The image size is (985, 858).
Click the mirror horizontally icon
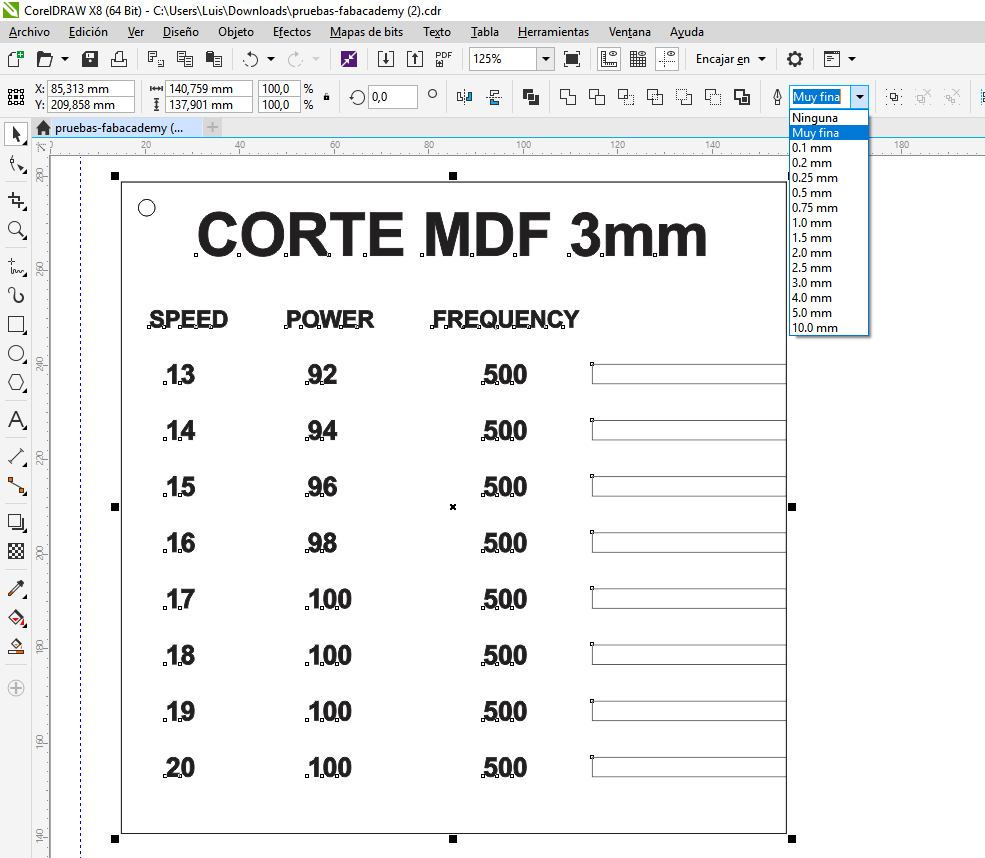465,97
